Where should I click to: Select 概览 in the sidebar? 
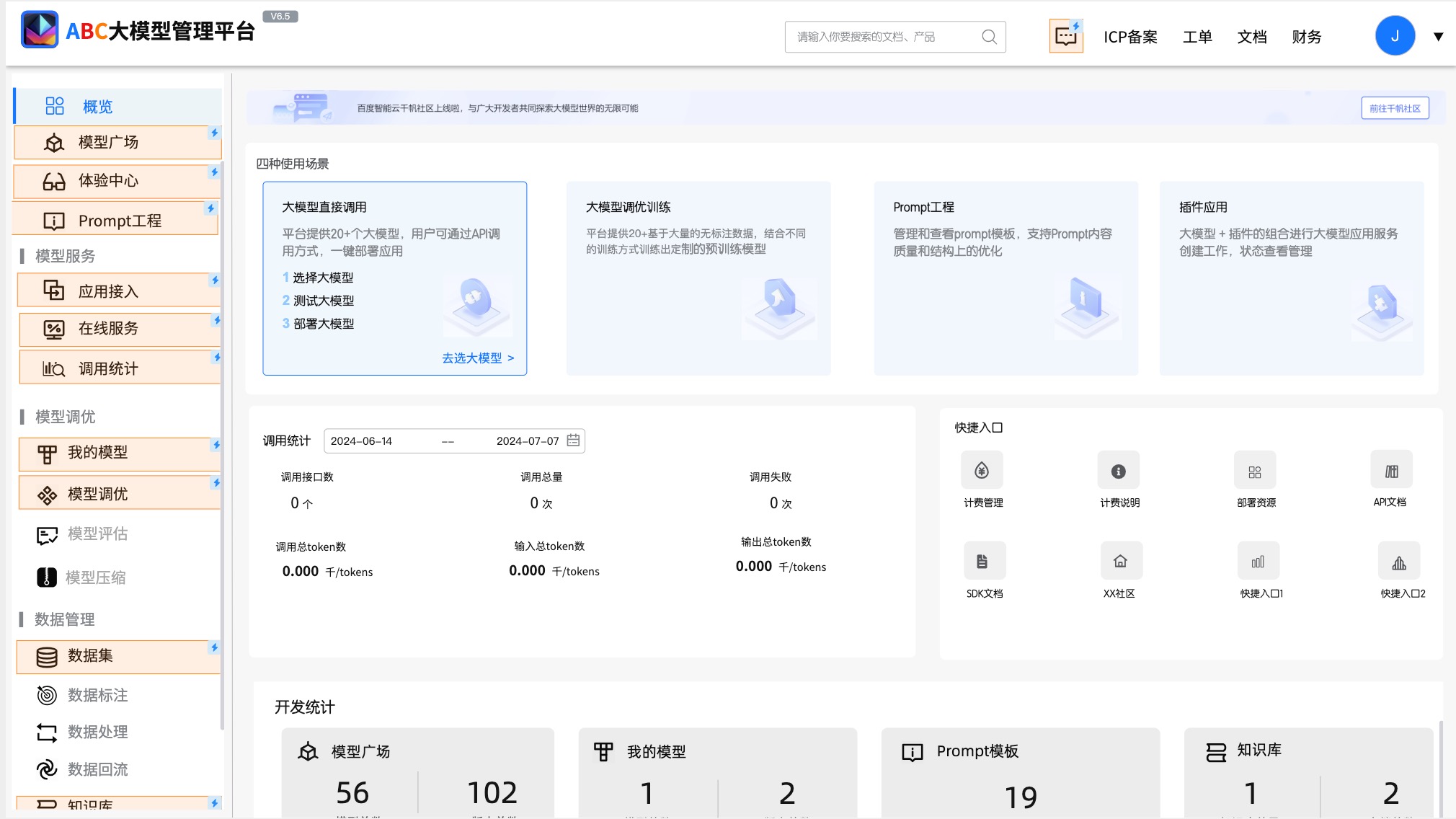click(x=117, y=107)
